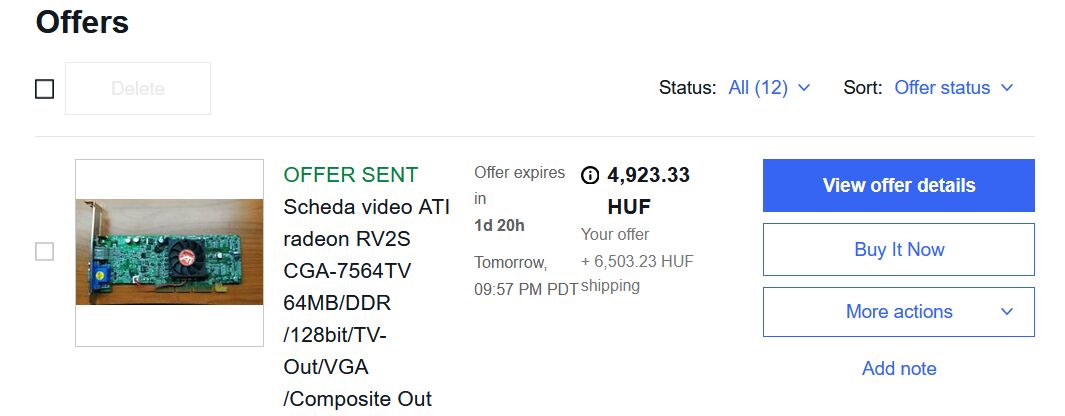Viewport: 1065px width, 416px height.
Task: Click the View offer details button
Action: click(x=898, y=186)
